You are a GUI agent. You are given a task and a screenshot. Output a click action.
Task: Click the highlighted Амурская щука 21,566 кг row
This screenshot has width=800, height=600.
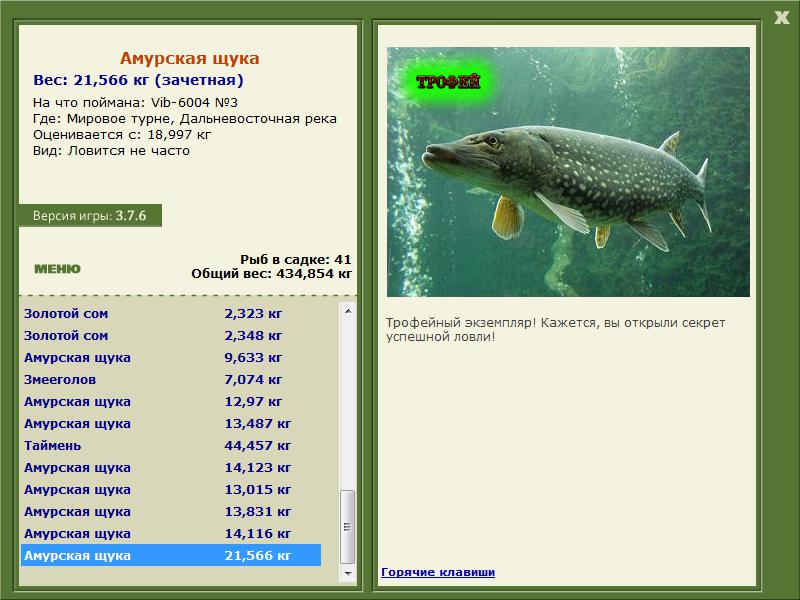(x=171, y=555)
